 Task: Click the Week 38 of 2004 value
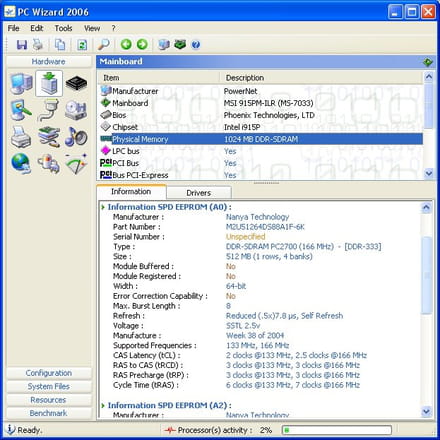[255, 335]
